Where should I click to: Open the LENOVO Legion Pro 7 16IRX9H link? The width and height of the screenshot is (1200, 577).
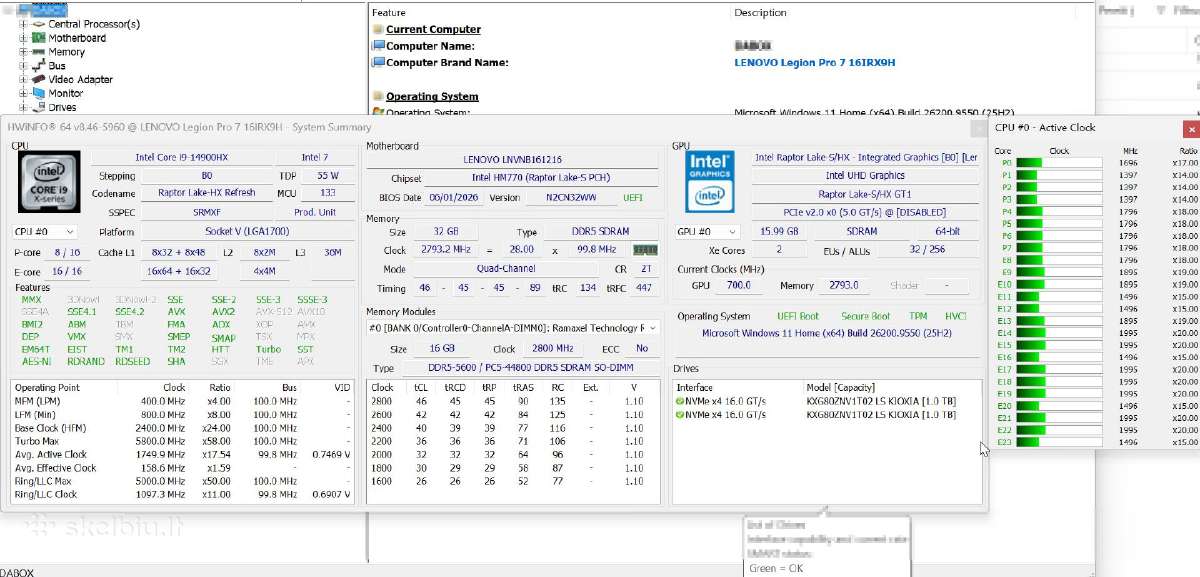(x=815, y=62)
